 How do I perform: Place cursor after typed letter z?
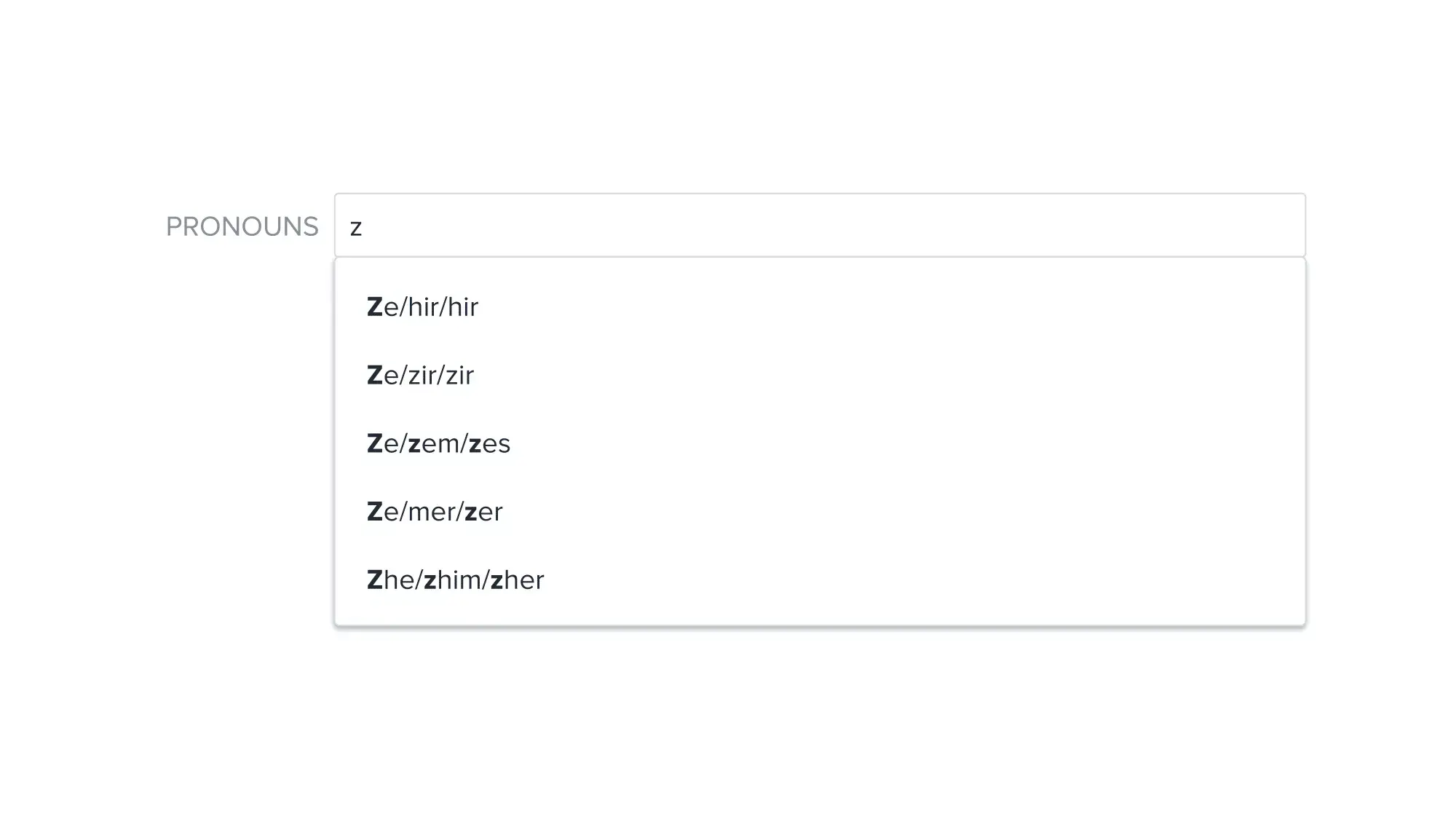pyautogui.click(x=363, y=228)
